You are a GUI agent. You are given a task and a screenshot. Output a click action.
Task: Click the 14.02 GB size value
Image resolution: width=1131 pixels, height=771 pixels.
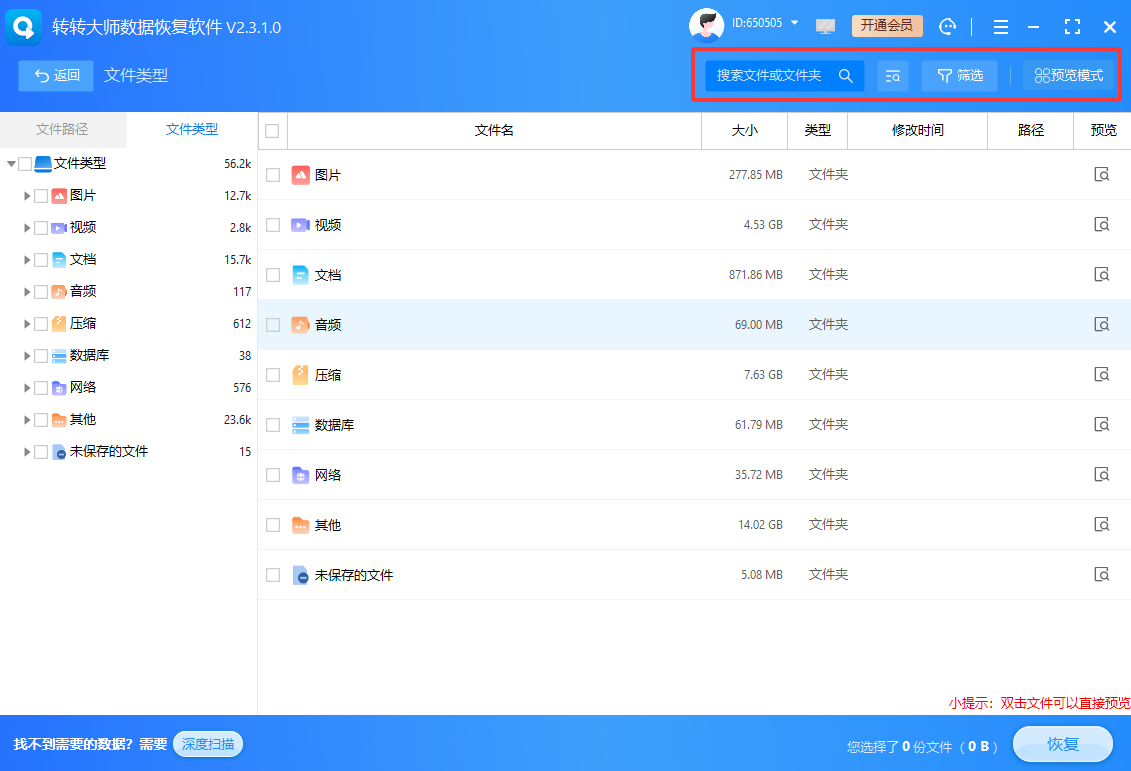tap(760, 525)
